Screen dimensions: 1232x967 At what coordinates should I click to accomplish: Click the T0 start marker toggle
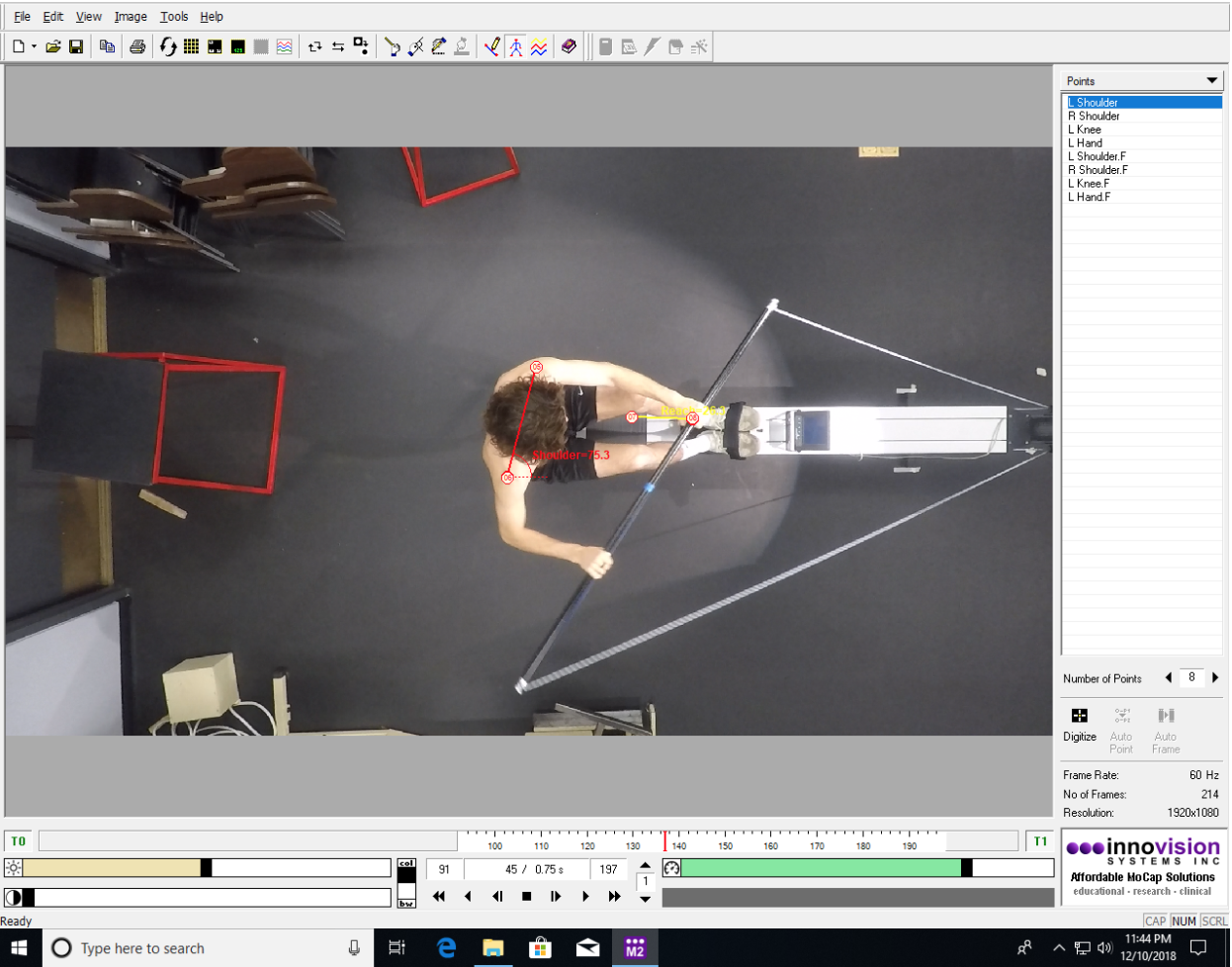point(18,841)
